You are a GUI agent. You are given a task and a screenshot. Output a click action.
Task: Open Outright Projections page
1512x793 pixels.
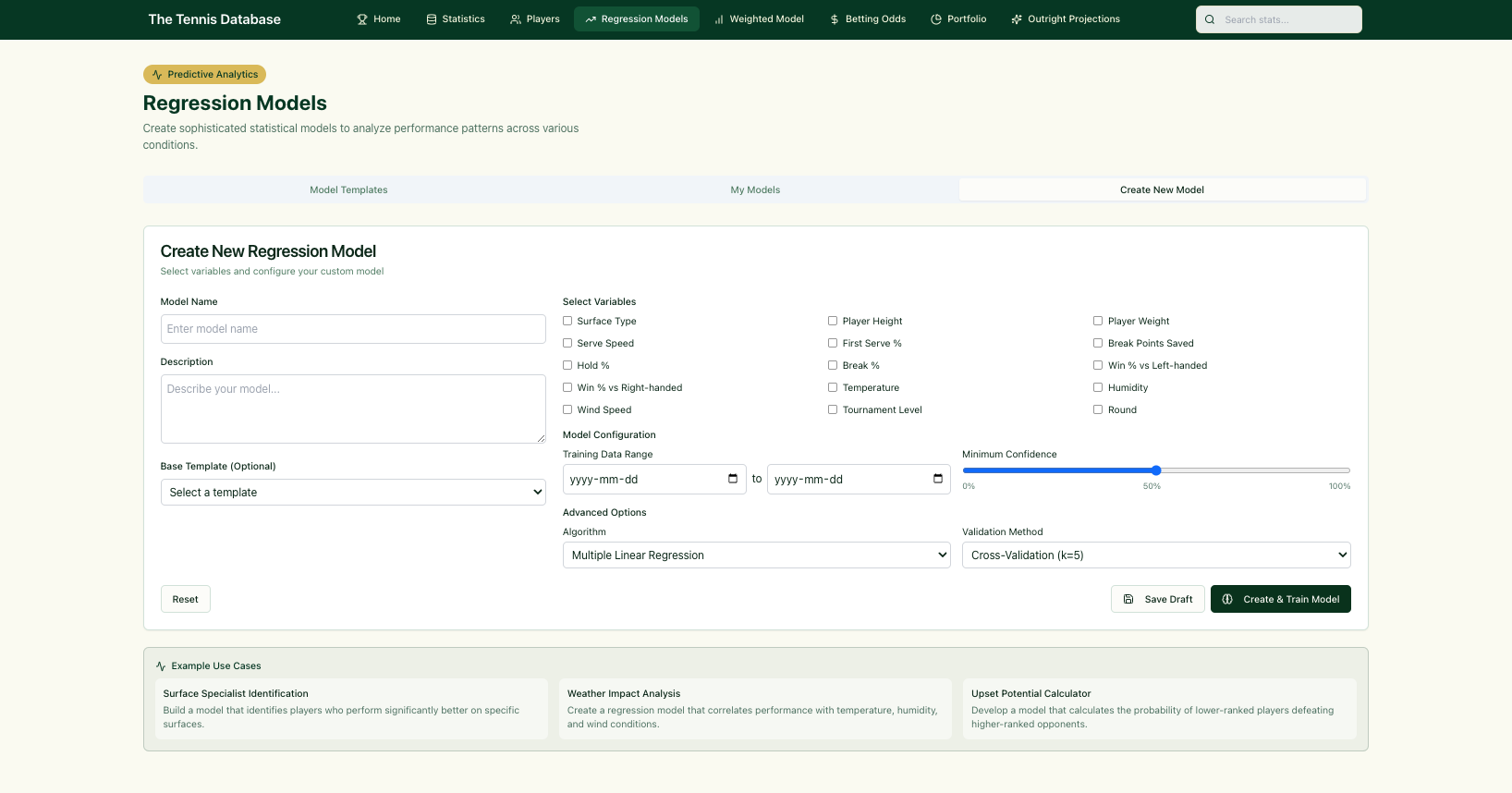click(1066, 19)
